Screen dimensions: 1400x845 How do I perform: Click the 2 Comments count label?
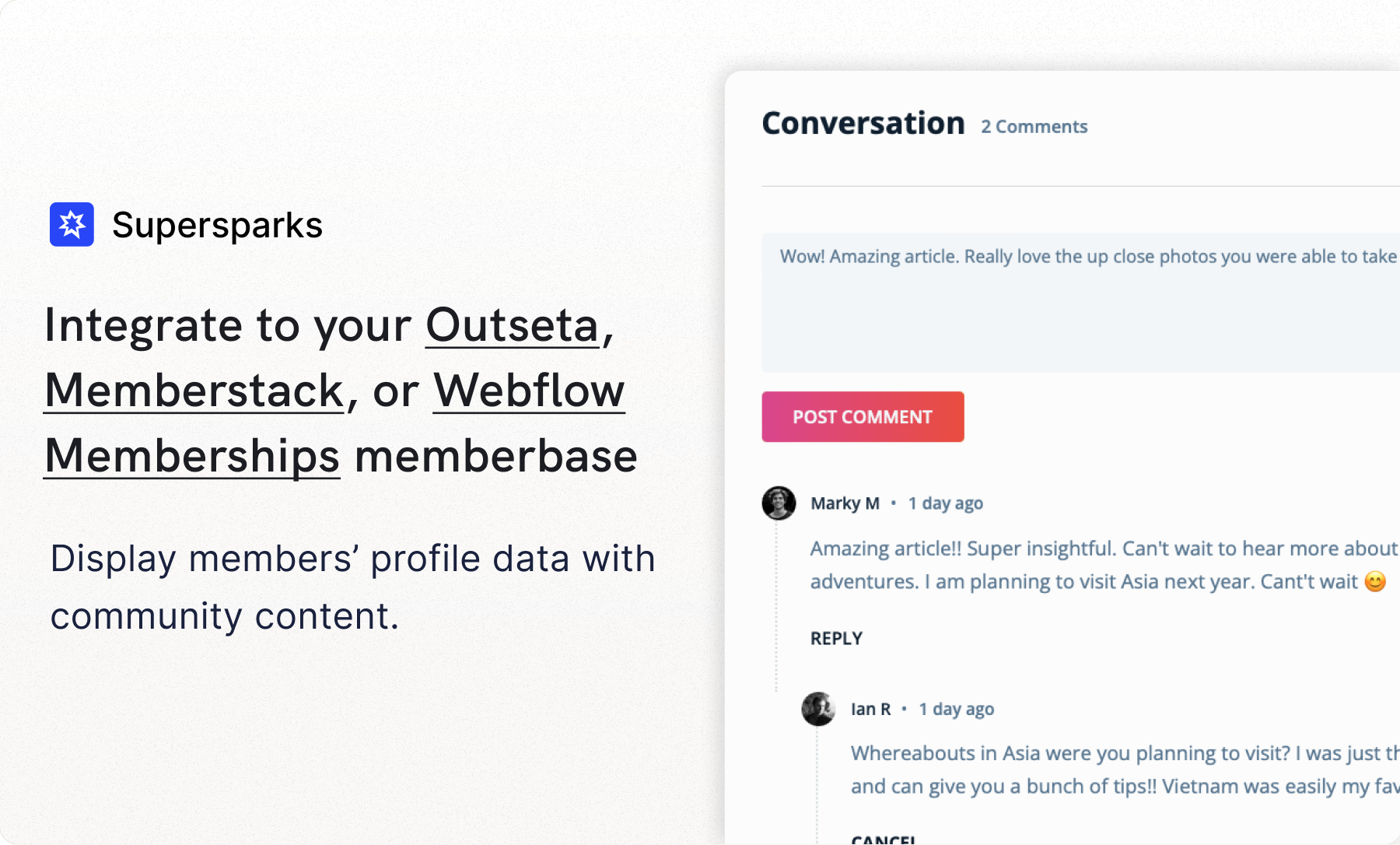pyautogui.click(x=1034, y=127)
